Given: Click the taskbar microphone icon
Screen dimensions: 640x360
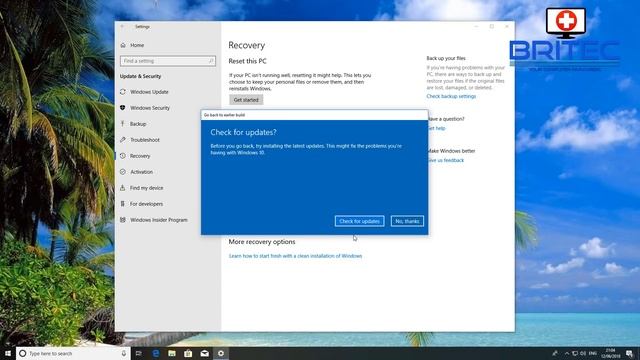Looking at the screenshot, I should [124, 353].
